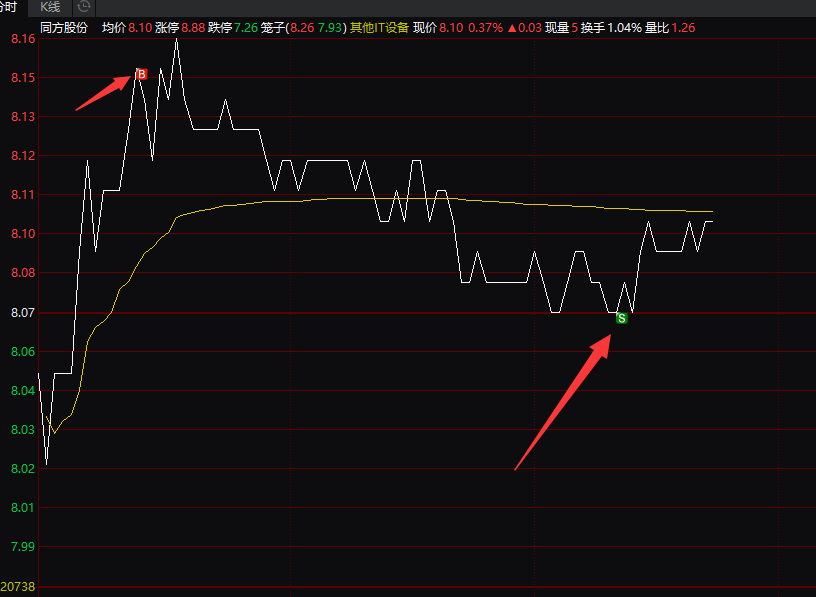Select the stock name 同方股份
Image resolution: width=816 pixels, height=597 pixels.
click(x=63, y=28)
